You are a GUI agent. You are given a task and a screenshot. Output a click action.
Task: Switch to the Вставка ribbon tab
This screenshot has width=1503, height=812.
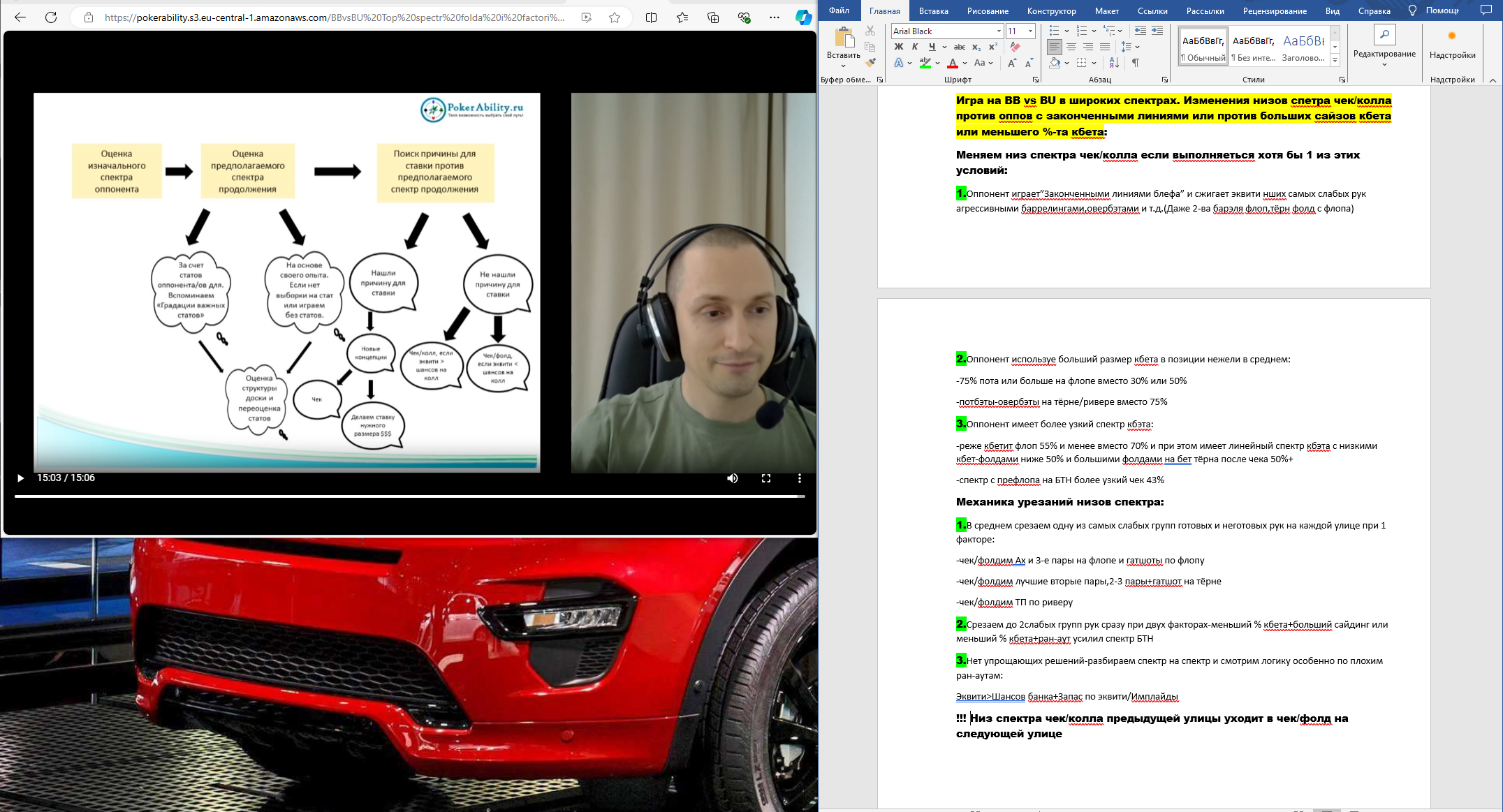[x=933, y=11]
